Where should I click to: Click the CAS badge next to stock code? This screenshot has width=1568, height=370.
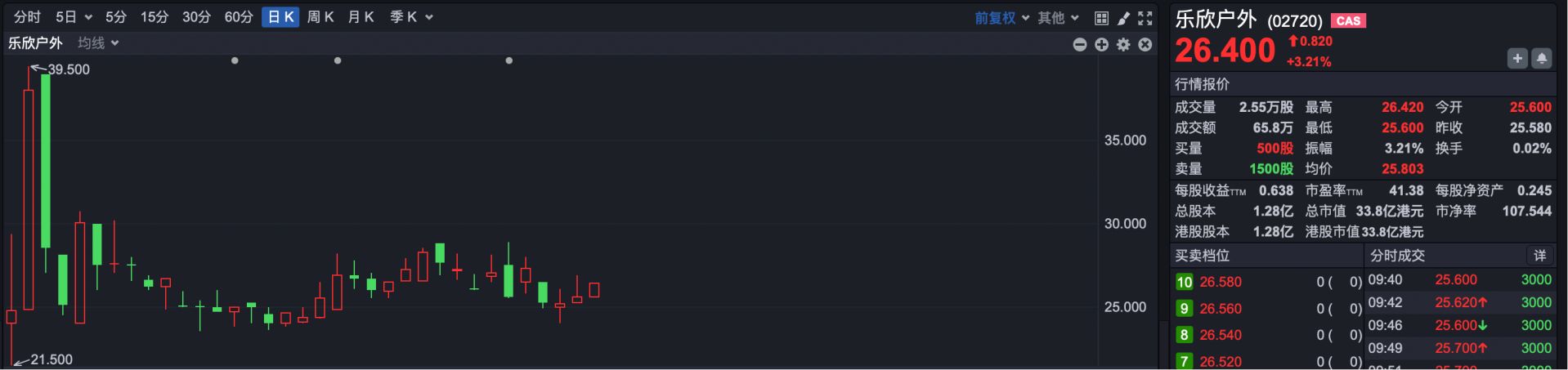(x=1348, y=21)
